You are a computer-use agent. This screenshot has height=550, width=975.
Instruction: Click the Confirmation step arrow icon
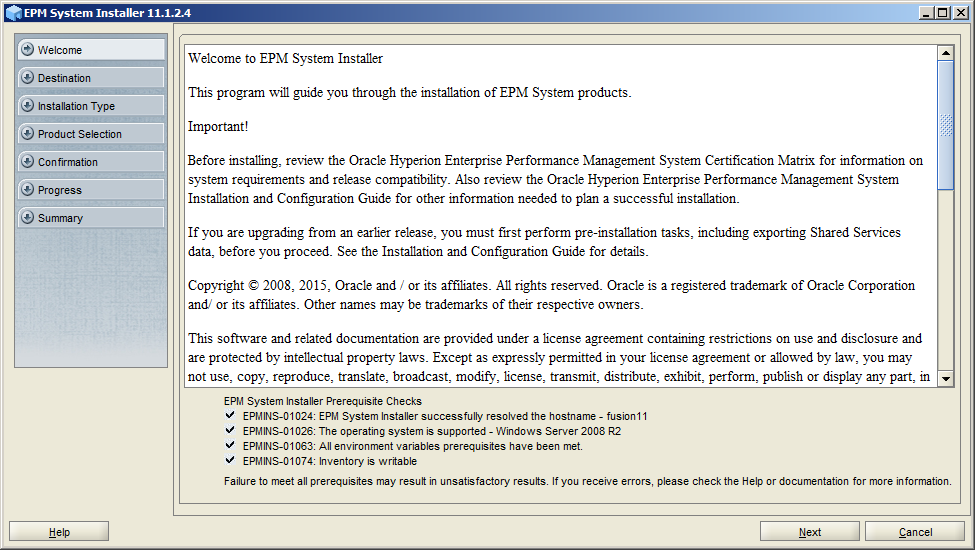coord(27,161)
